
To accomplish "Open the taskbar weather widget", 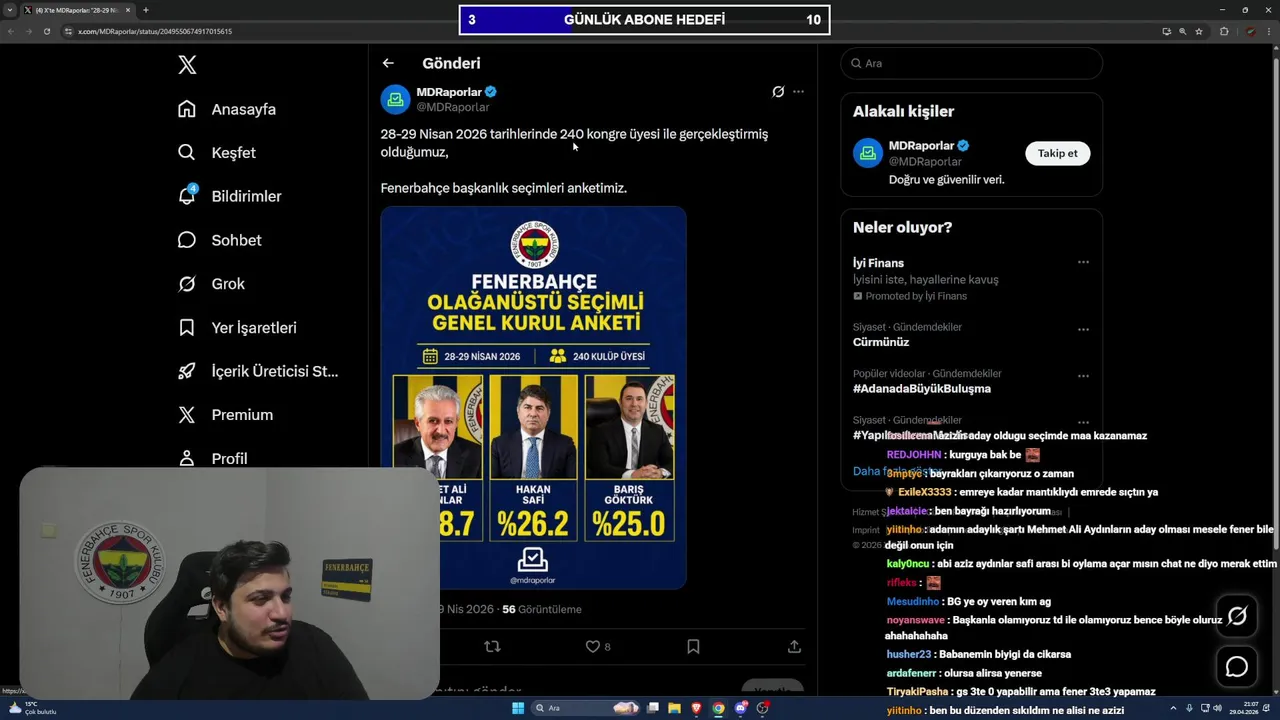I will pos(32,708).
